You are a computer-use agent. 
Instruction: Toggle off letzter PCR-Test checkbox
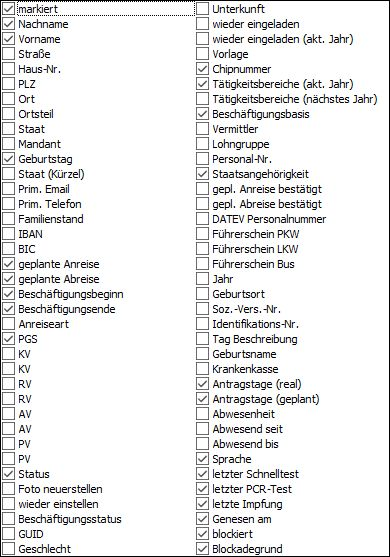202,489
